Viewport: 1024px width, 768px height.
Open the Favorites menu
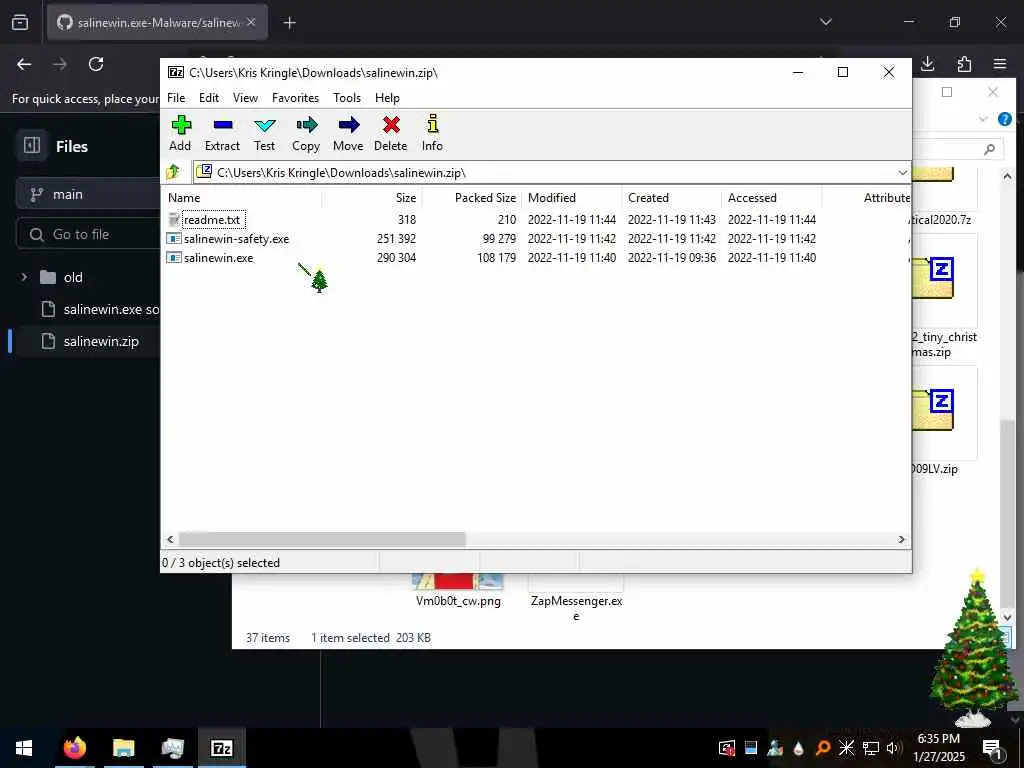click(x=295, y=98)
